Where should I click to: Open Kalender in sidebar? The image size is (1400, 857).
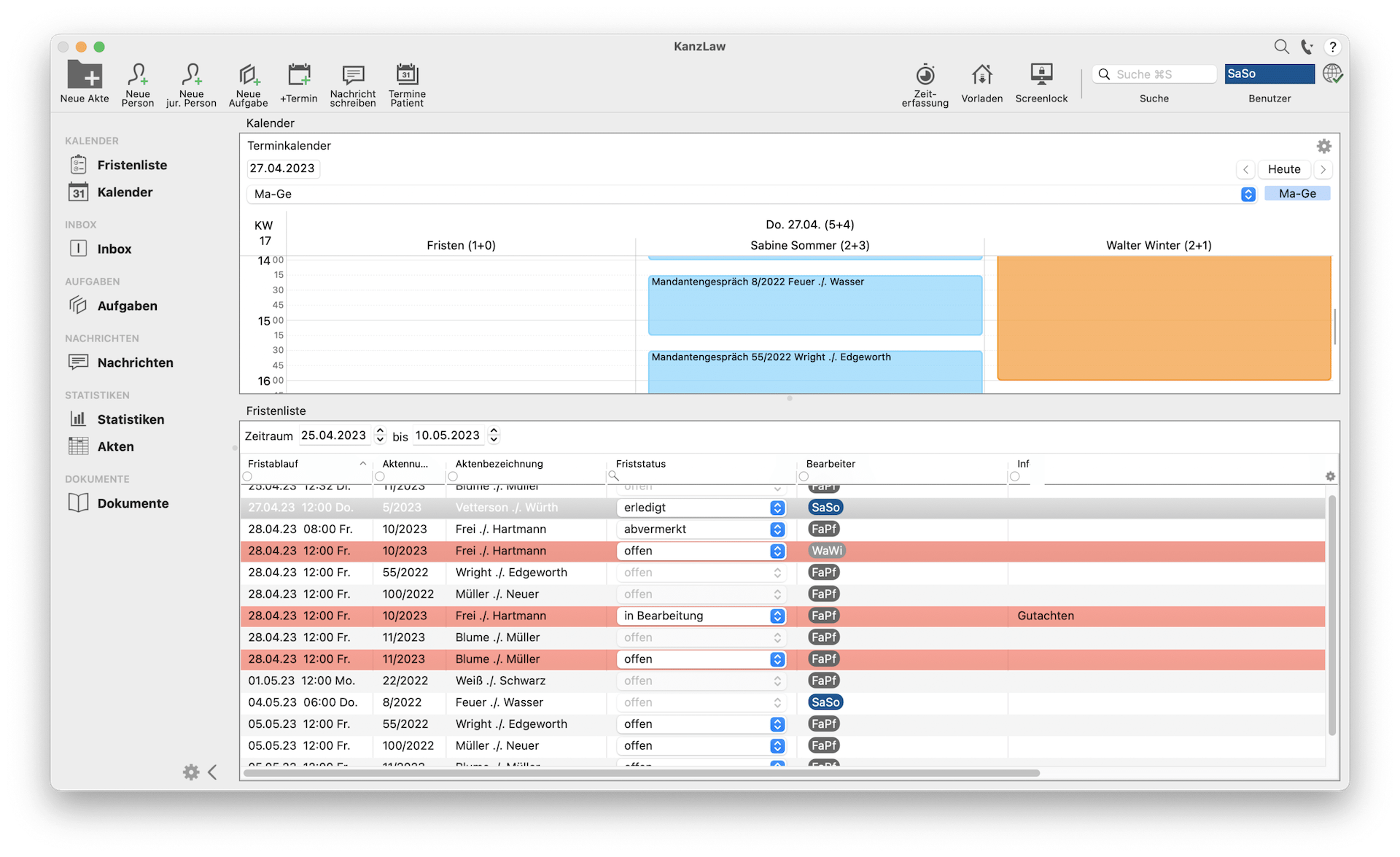pyautogui.click(x=111, y=192)
